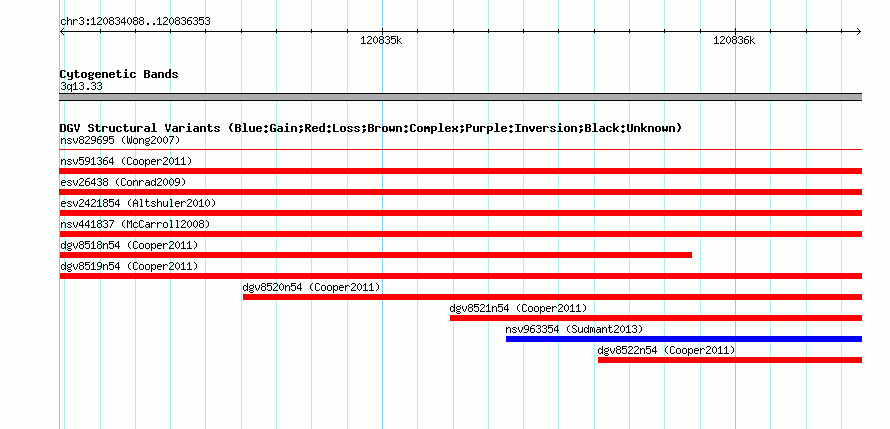The width and height of the screenshot is (890, 429).
Task: Open the nsv441837 (McCarroll2008) label
Action: coord(135,224)
